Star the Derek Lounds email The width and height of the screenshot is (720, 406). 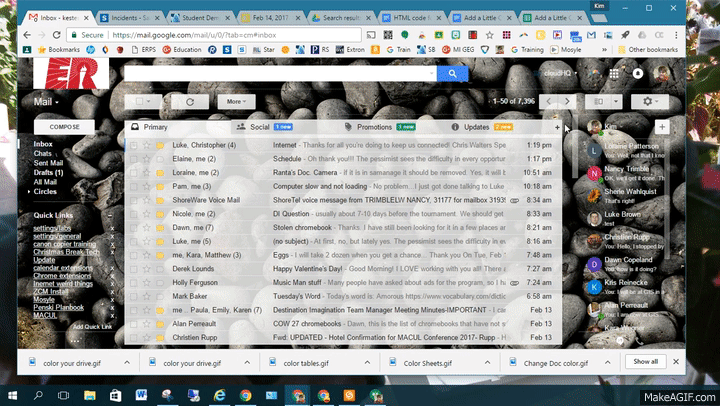pyautogui.click(x=148, y=269)
